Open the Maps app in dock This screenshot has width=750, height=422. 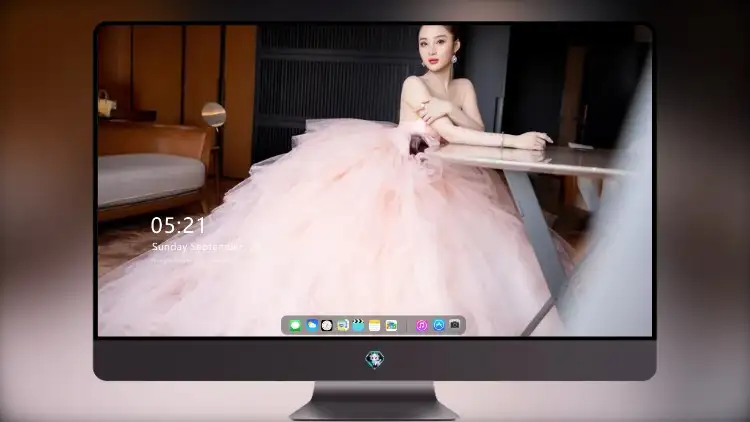pos(391,326)
